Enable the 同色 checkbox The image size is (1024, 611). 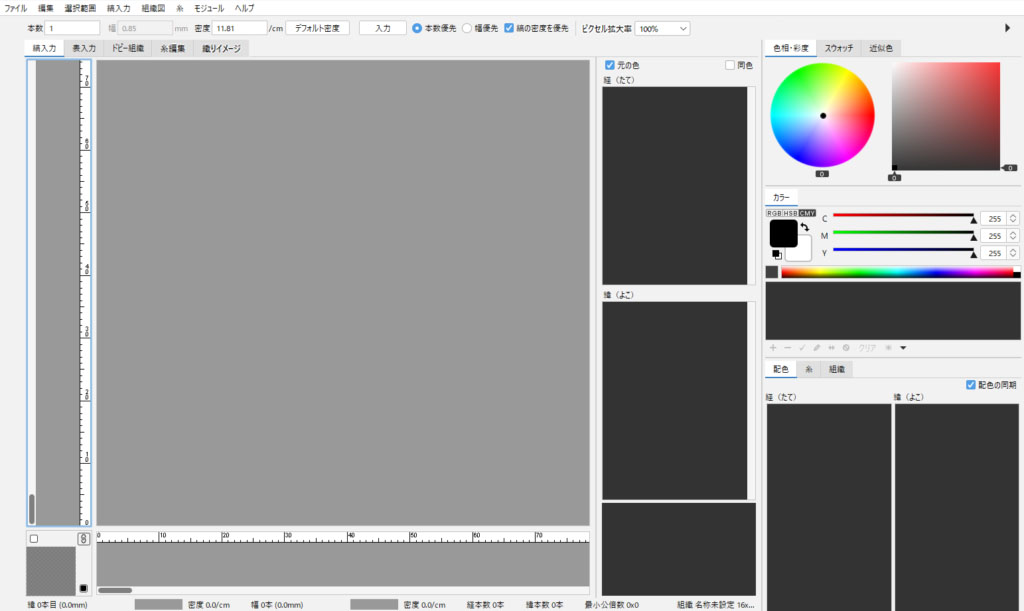coord(730,65)
